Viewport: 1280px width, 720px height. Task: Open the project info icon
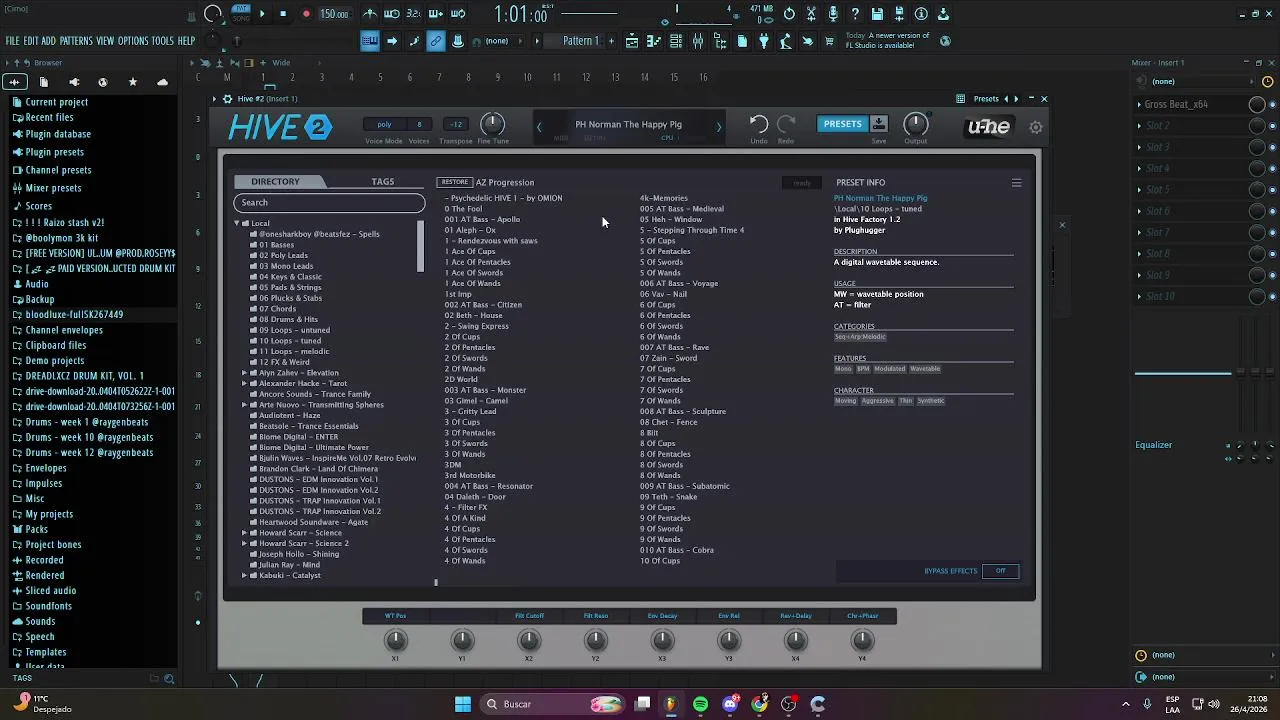point(921,14)
